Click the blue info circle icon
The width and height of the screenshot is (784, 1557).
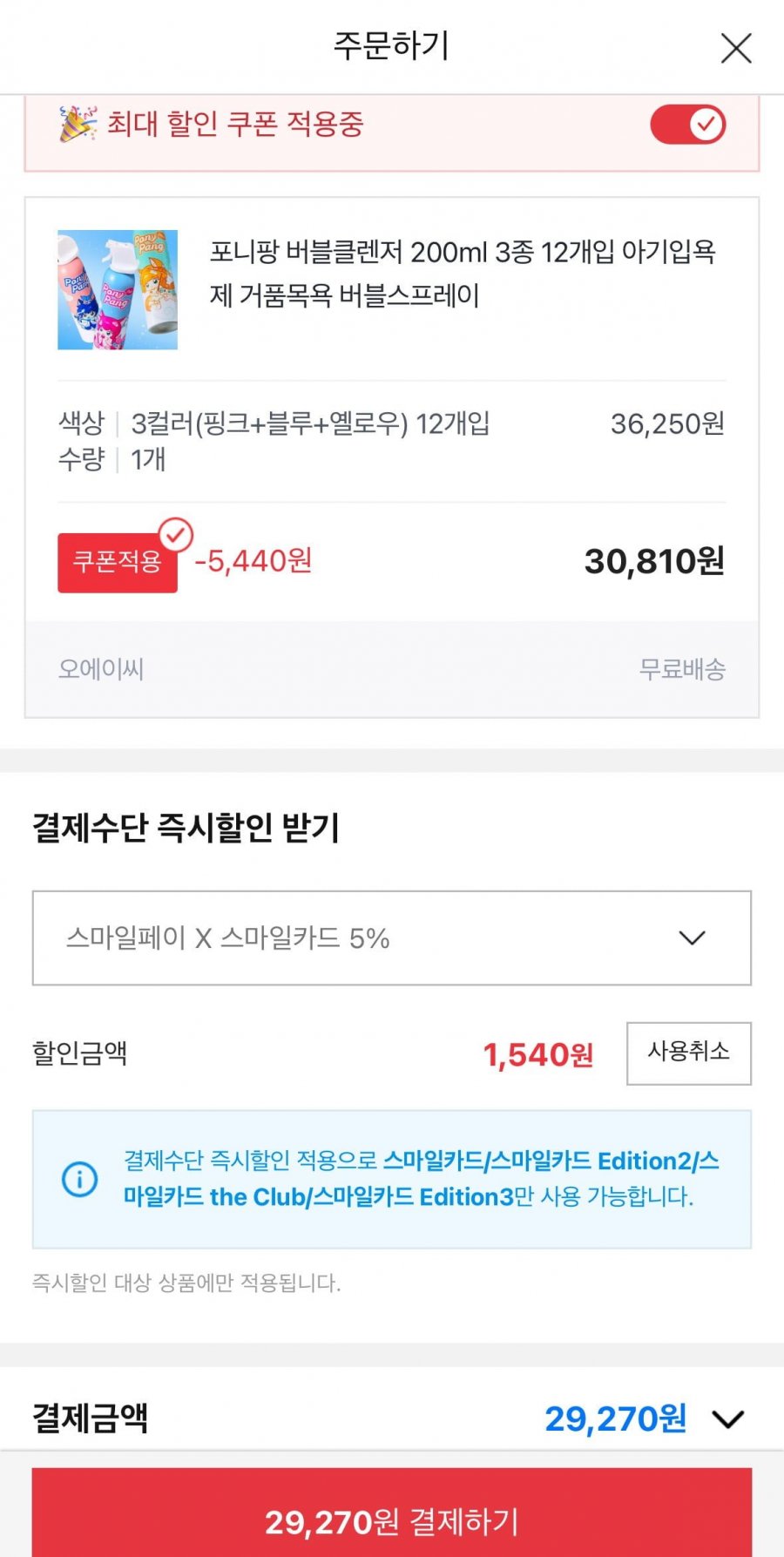pyautogui.click(x=79, y=1180)
